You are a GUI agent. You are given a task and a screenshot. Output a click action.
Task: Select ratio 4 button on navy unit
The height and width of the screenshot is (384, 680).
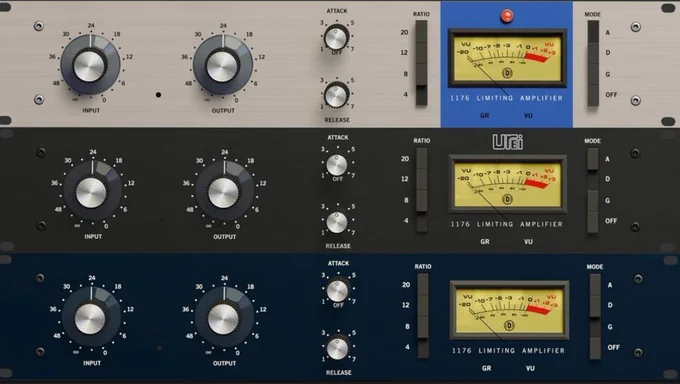pos(423,348)
